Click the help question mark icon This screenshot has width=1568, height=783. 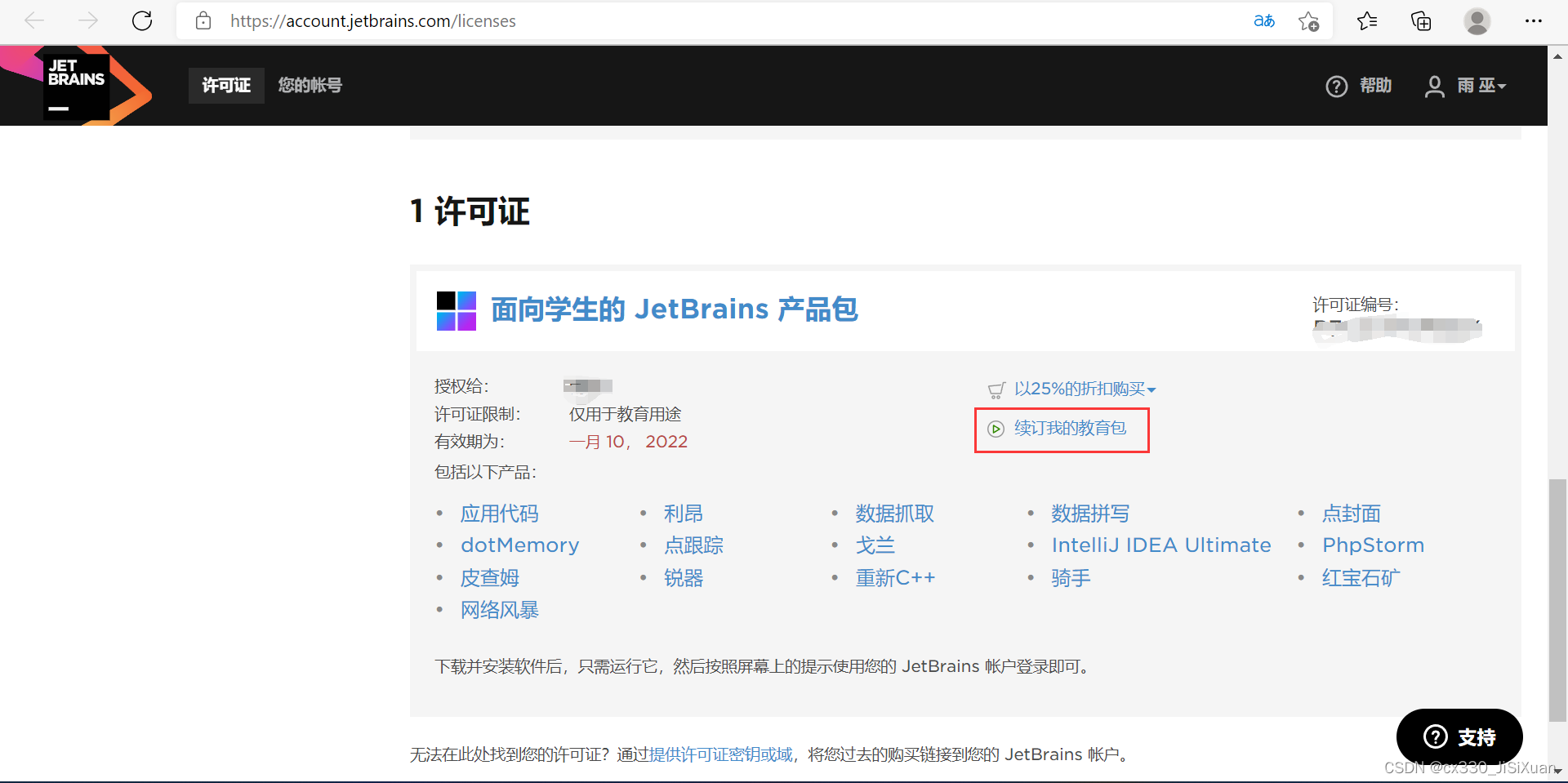[x=1336, y=86]
